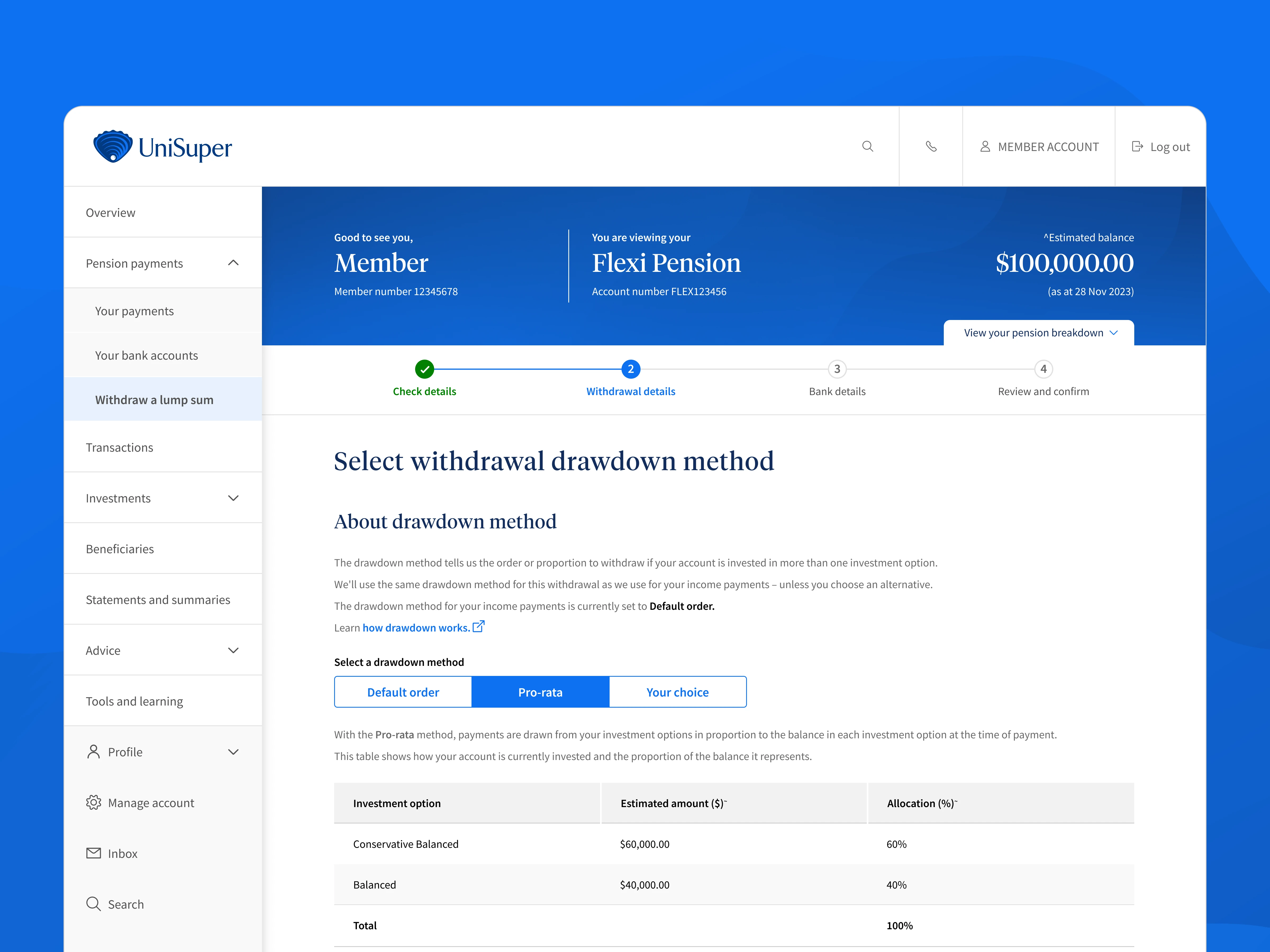Click step 2 Withdrawal details
The image size is (1270, 952).
point(631,378)
